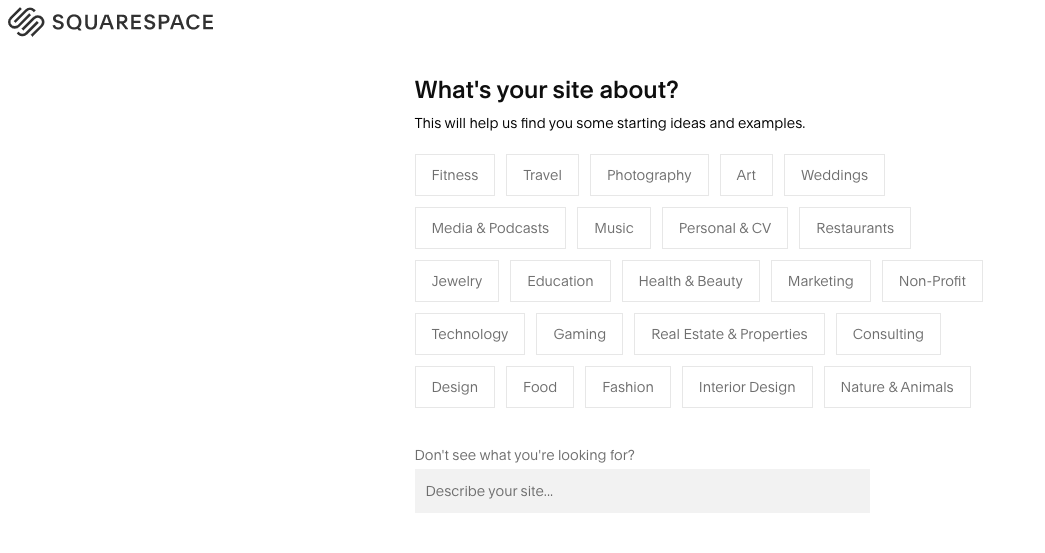Pick Photography as site topic

649,175
